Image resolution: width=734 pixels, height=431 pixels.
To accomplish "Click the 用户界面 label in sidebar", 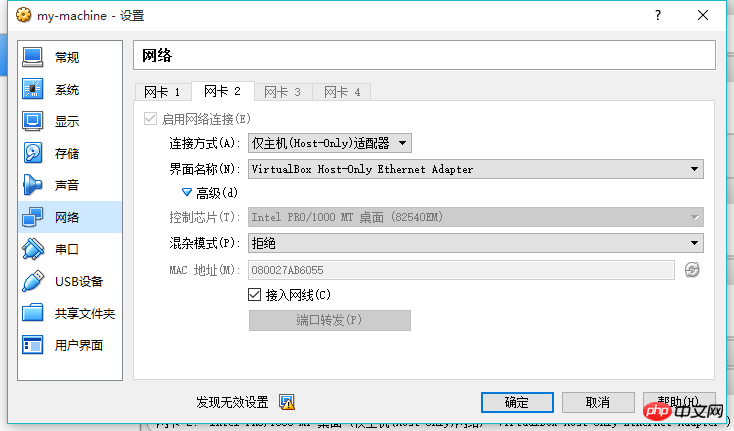I will [79, 345].
